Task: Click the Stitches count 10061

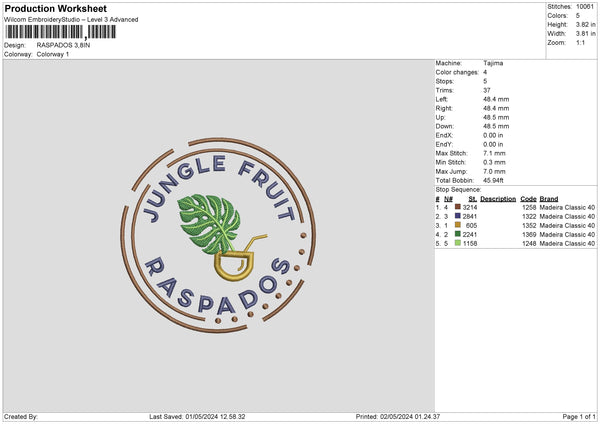Action: [585, 7]
